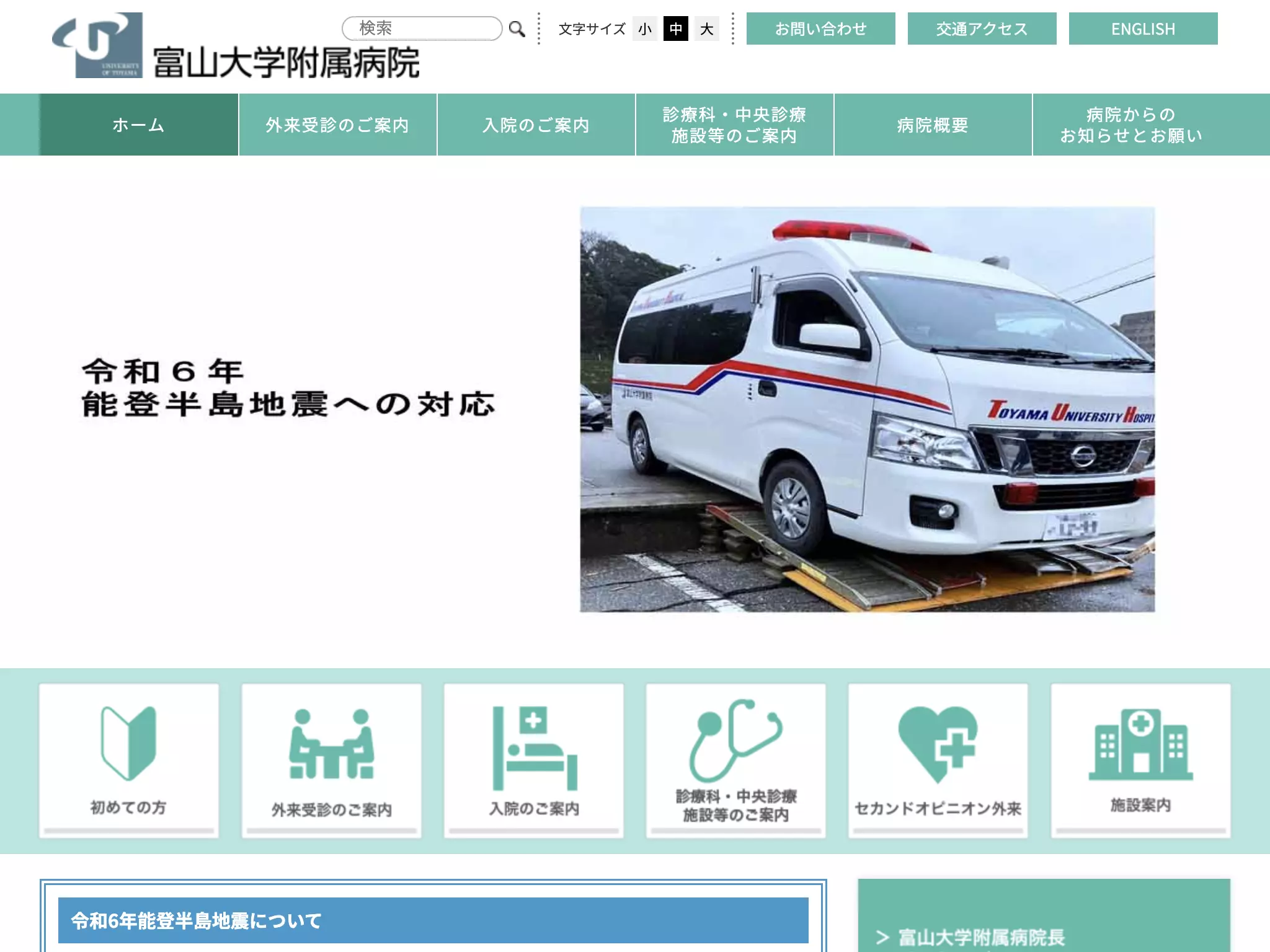Viewport: 1270px width, 952px height.
Task: Click the ambulance photo in the banner
Action: coord(868,410)
